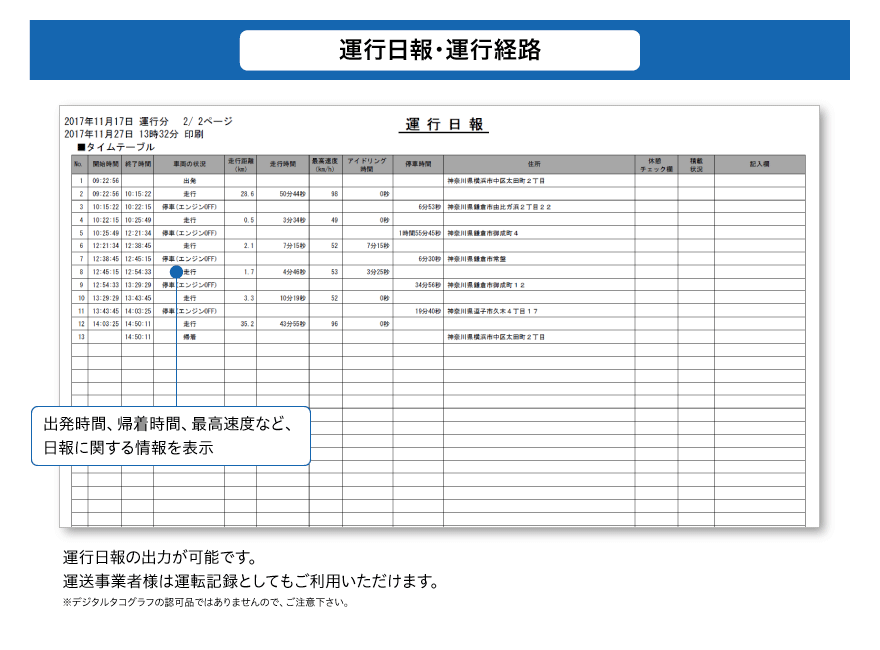Screen dimensions: 880x650
Task: Click the tooltip about 出発時間、帰着時間
Action: (171, 436)
